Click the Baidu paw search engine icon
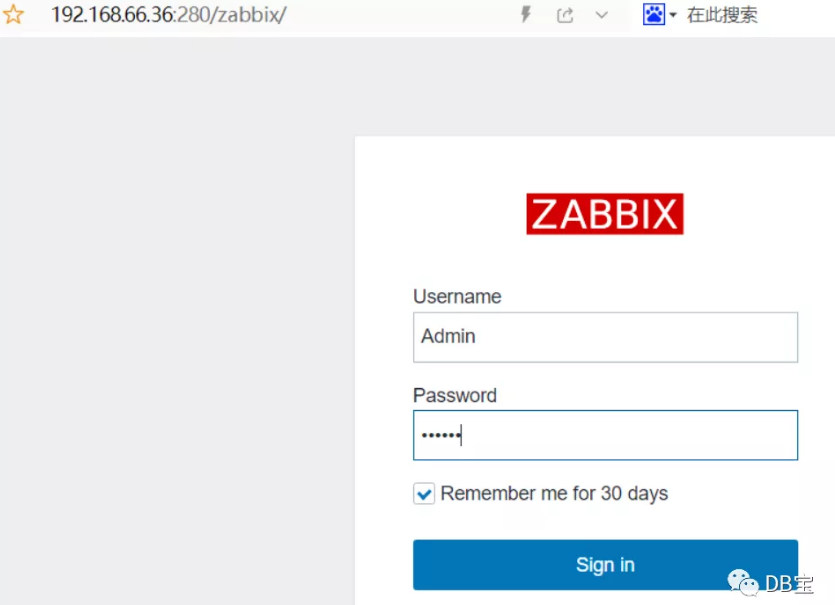Viewport: 835px width, 605px height. [x=653, y=14]
